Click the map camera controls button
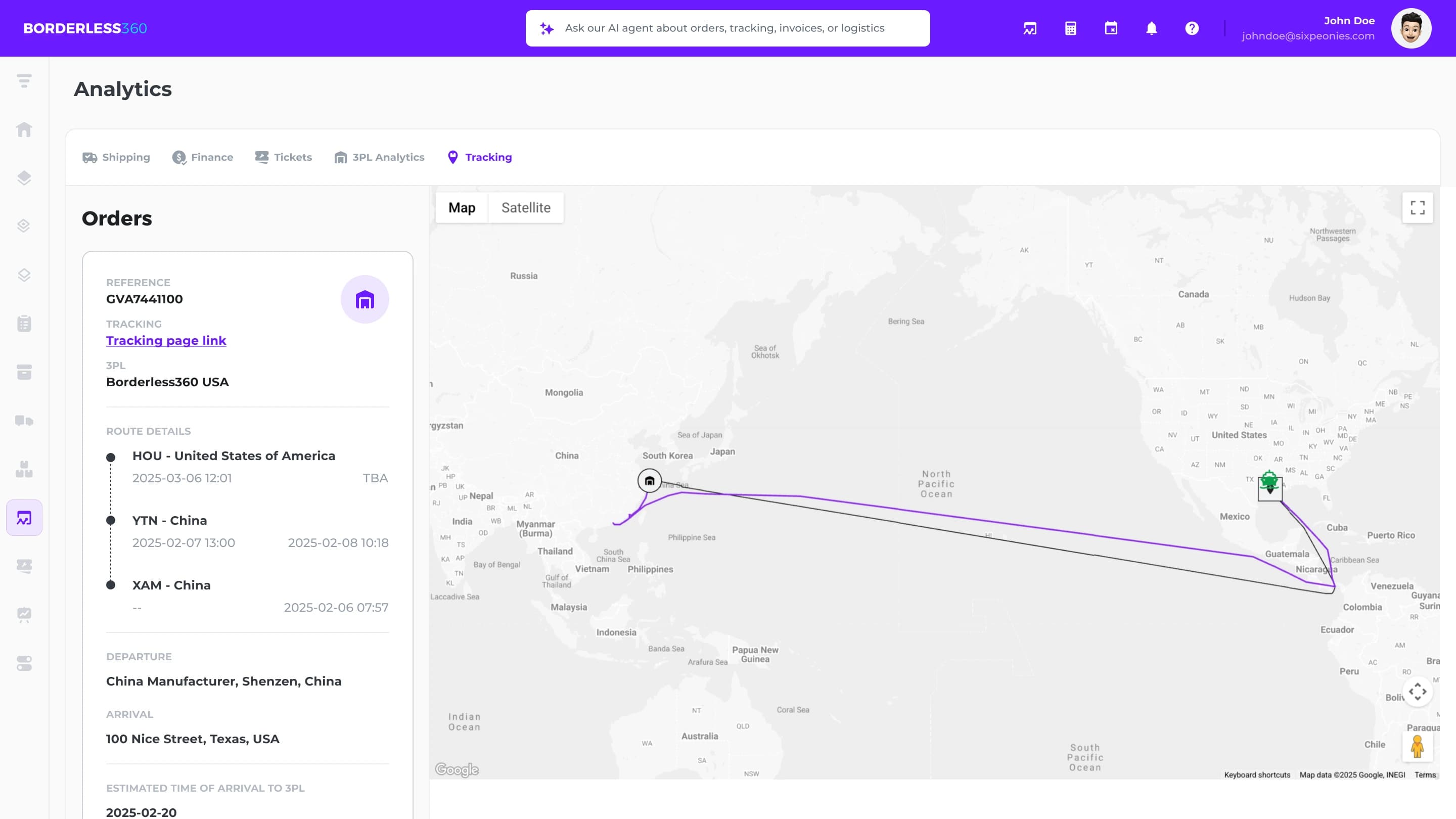The image size is (1456, 819). pos(1418,691)
